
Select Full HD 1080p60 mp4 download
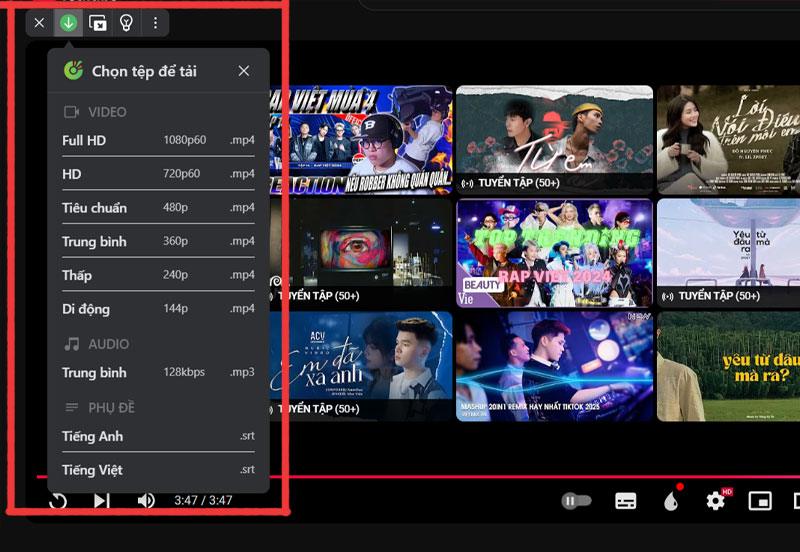pyautogui.click(x=158, y=140)
